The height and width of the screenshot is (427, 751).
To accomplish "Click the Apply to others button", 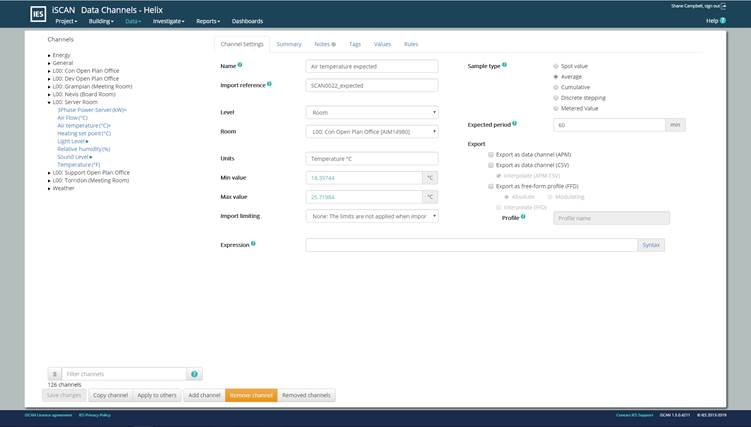I will [157, 395].
